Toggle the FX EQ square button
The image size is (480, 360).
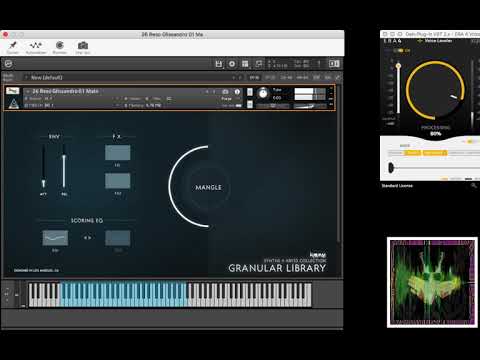(x=118, y=153)
